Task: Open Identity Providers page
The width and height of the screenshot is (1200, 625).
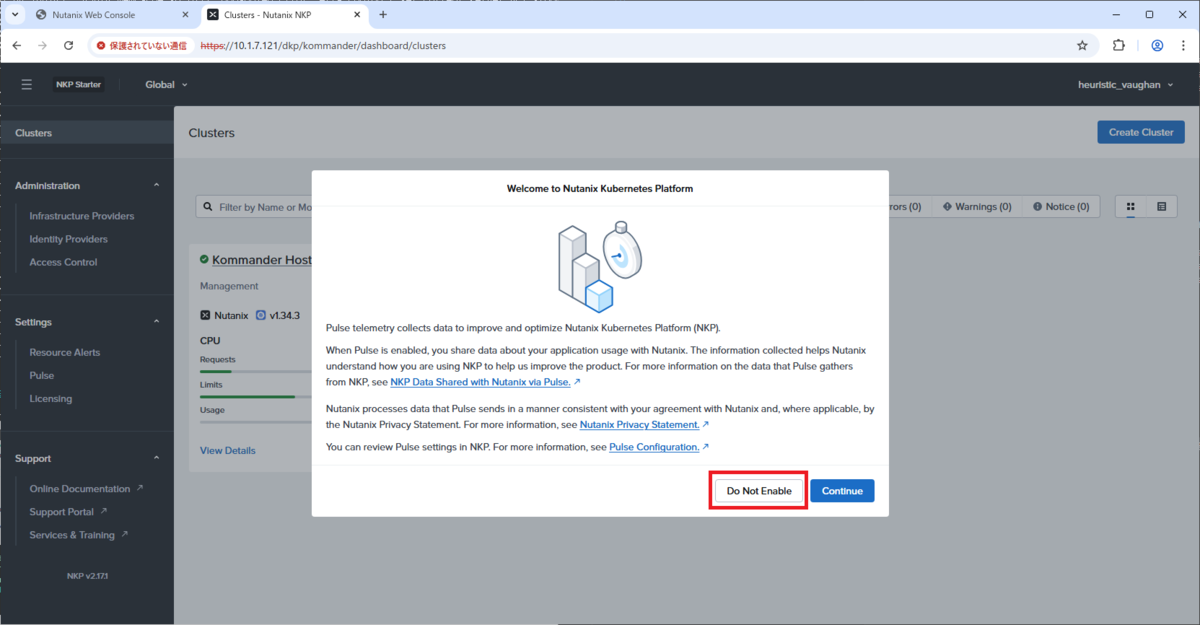Action: pos(69,239)
